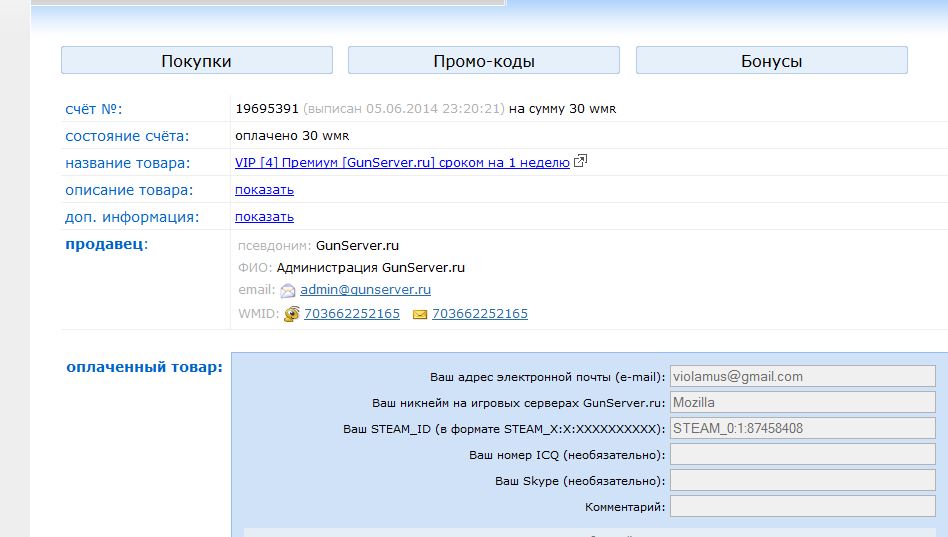Click the WMID WebMoney icon

292,314
